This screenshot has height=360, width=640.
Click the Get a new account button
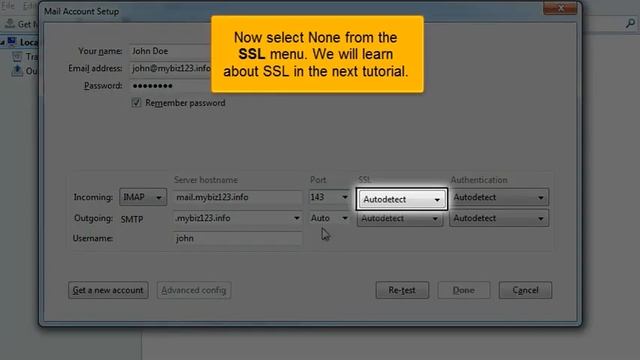pos(108,290)
